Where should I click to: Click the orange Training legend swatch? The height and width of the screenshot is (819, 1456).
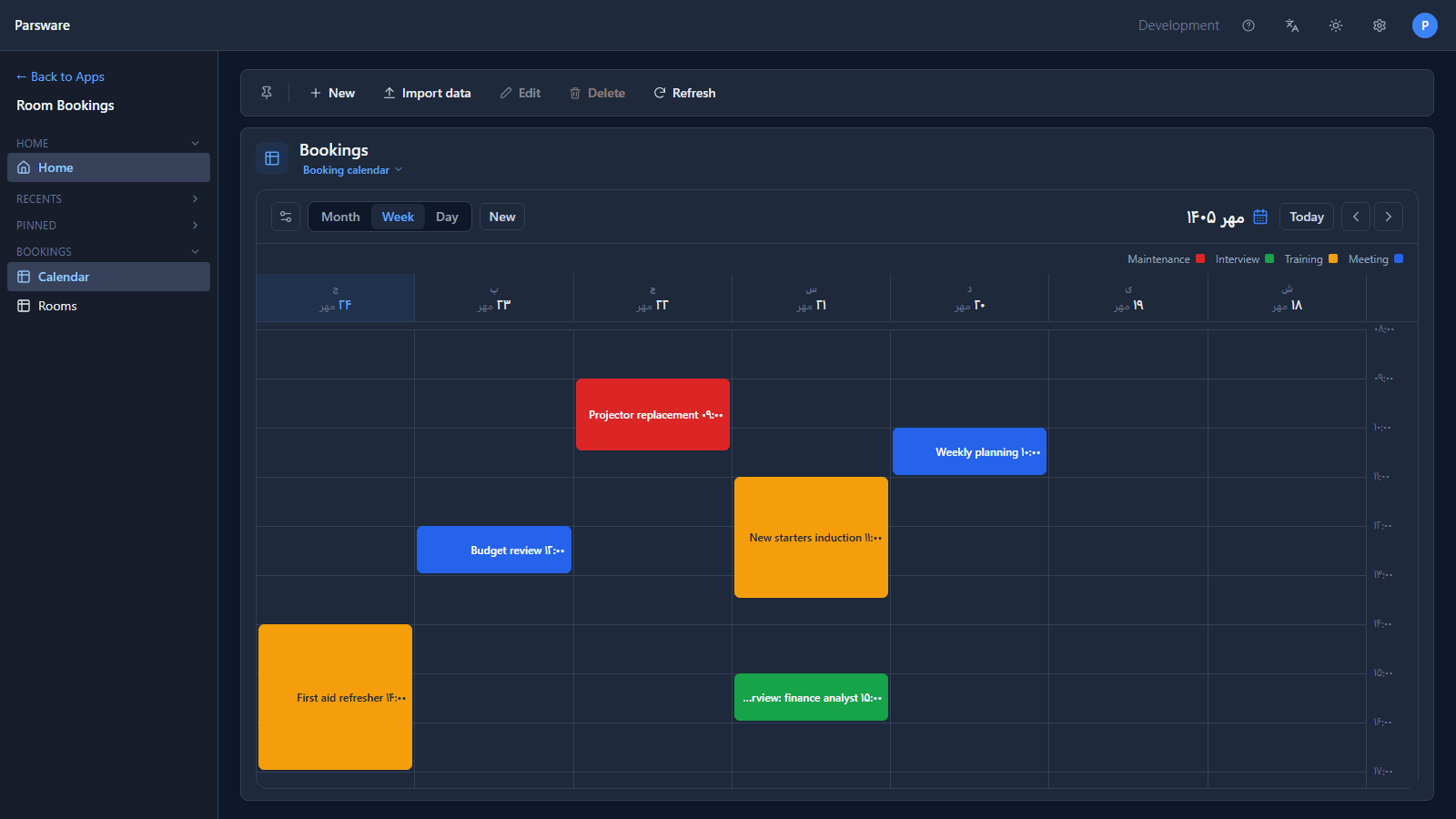tap(1333, 259)
